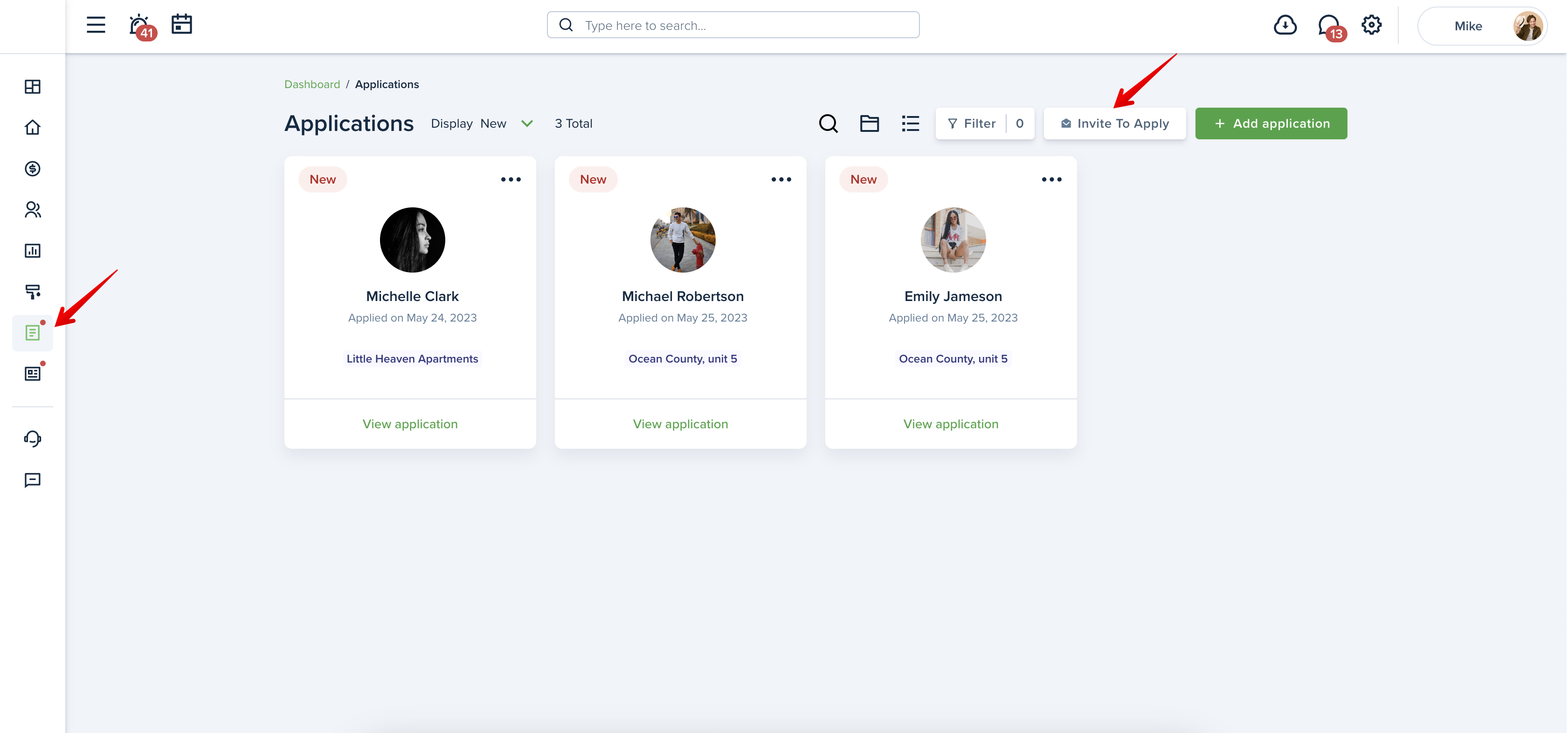Select the applications document icon in the sidebar

coord(33,333)
